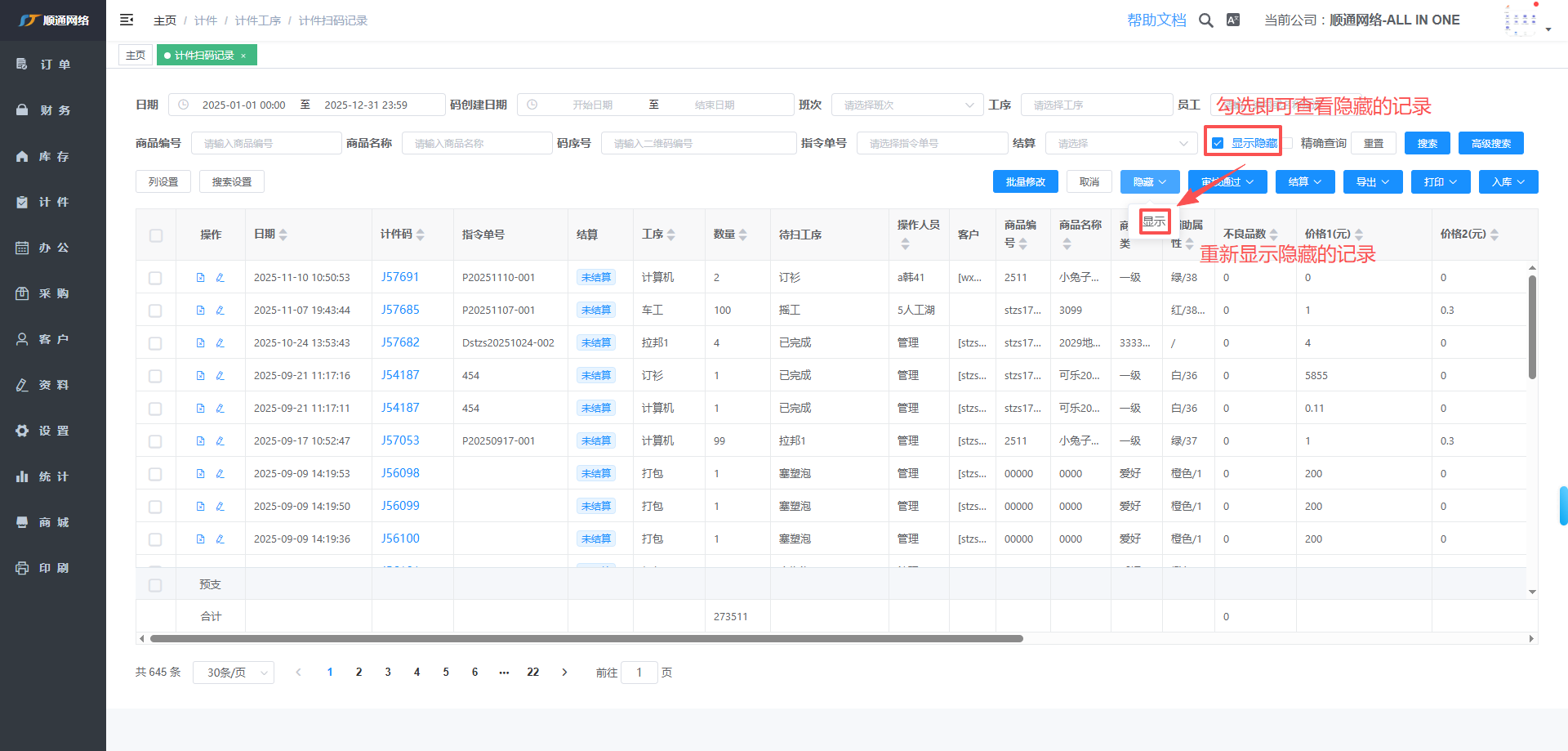This screenshot has width=1568, height=751.
Task: Open detail document icon for row J57685
Action: [200, 311]
